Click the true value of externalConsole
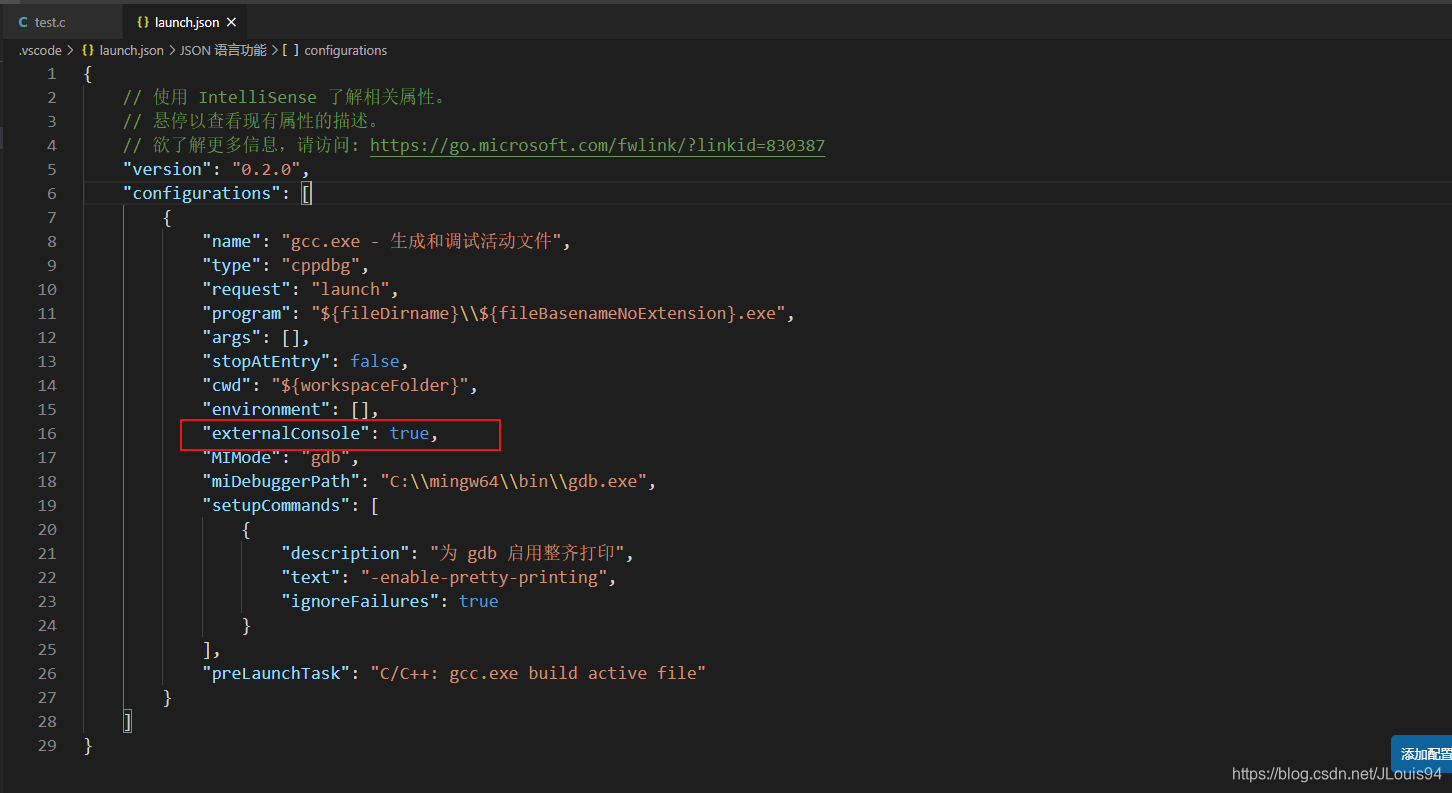 click(x=409, y=433)
